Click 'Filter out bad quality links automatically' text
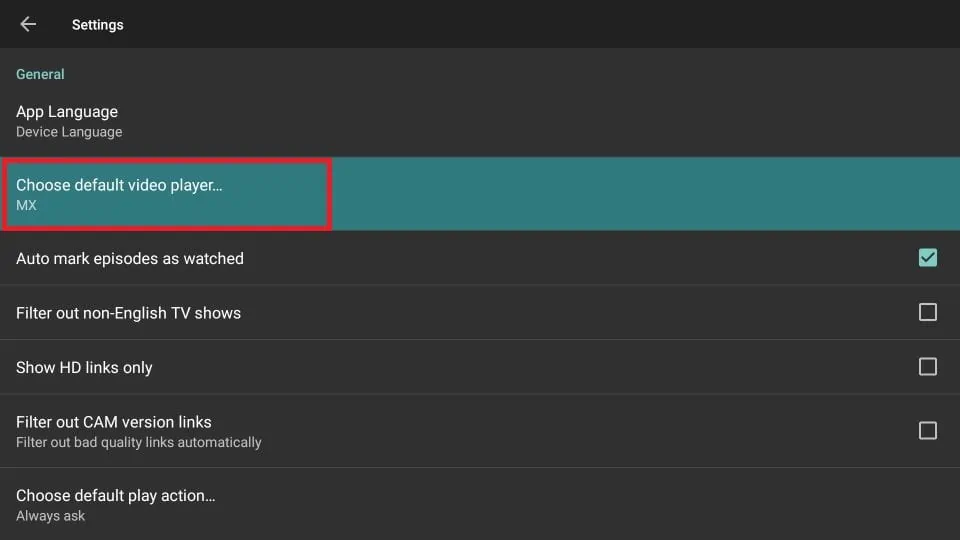This screenshot has width=960, height=540. click(138, 442)
